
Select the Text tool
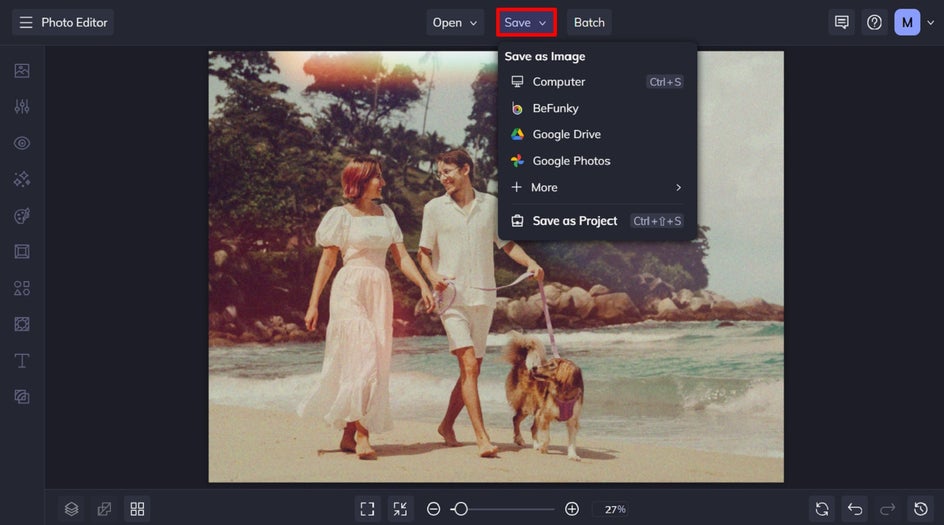tap(22, 361)
